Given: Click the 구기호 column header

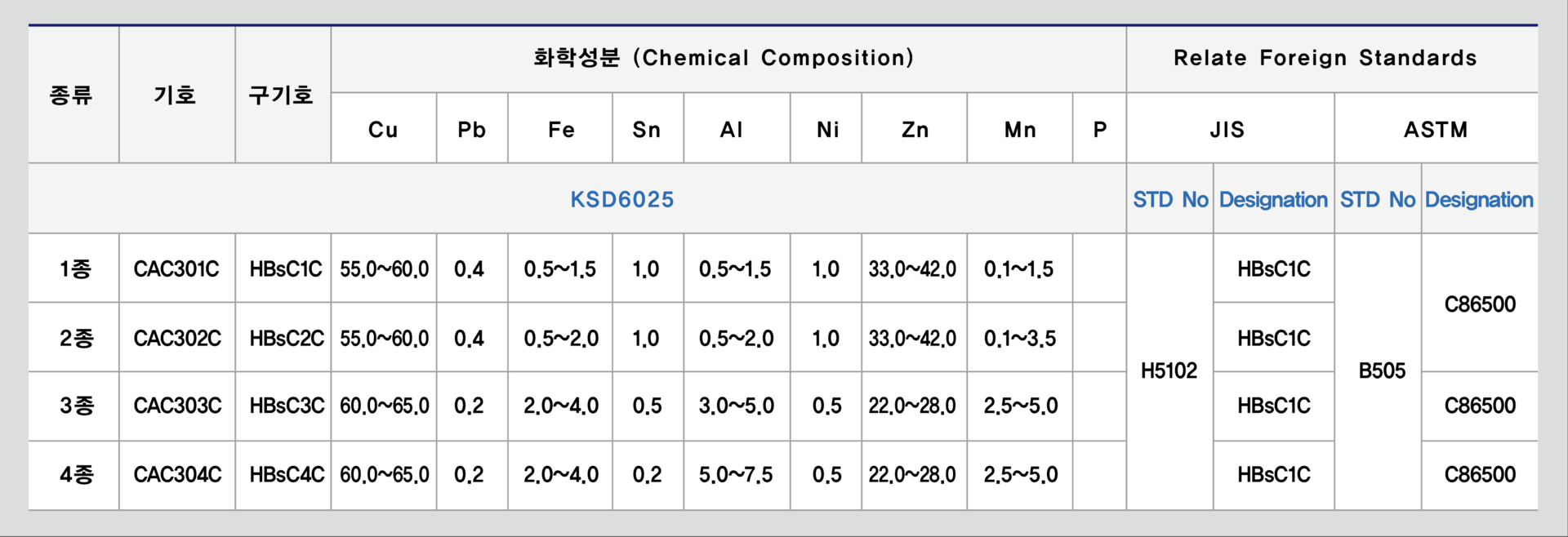Looking at the screenshot, I should (281, 95).
